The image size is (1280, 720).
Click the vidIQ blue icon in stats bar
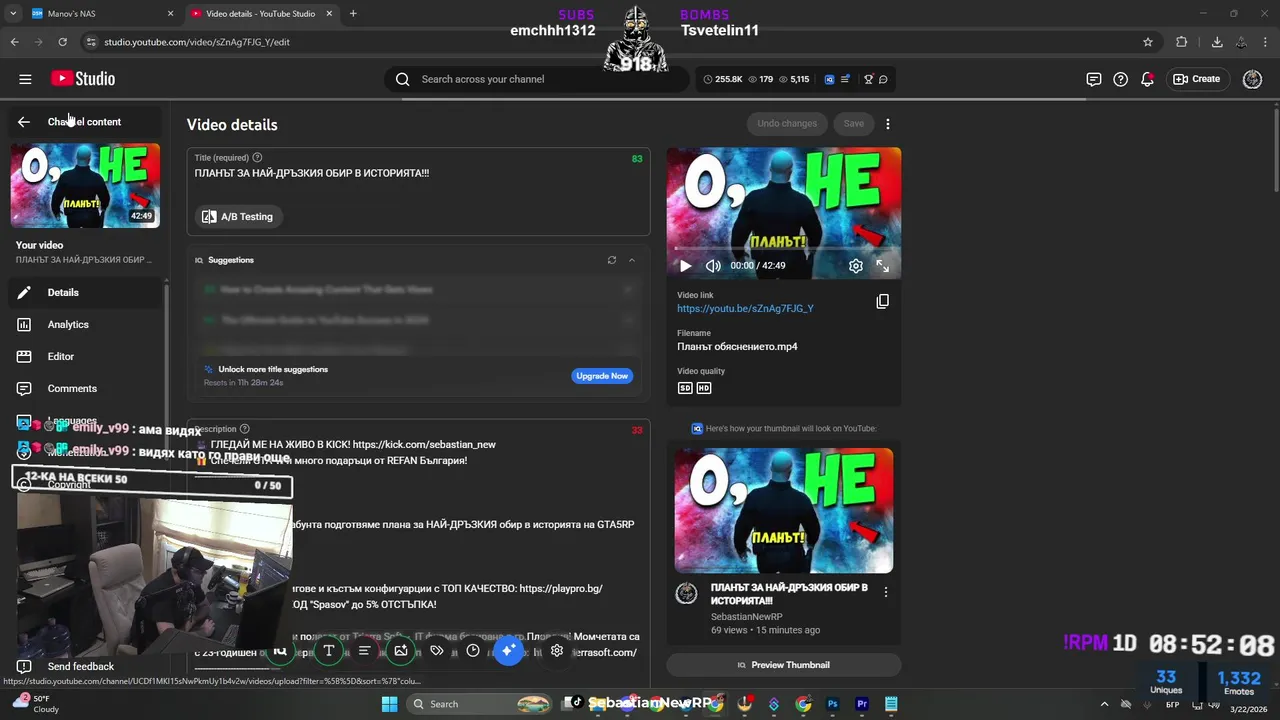[x=829, y=79]
